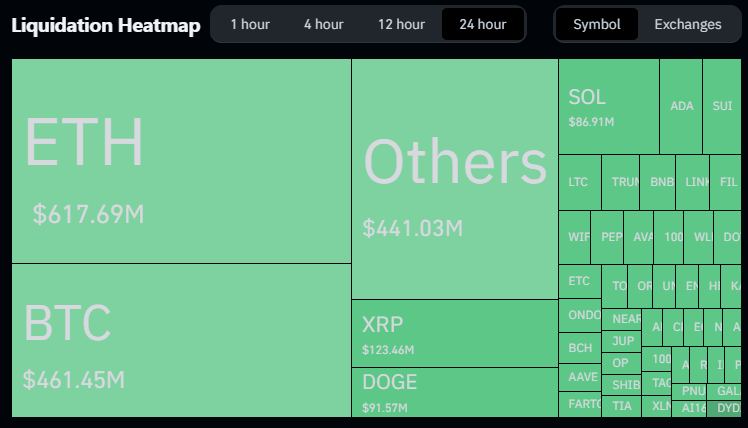
Task: Click the Others $441.03M block
Action: point(454,179)
